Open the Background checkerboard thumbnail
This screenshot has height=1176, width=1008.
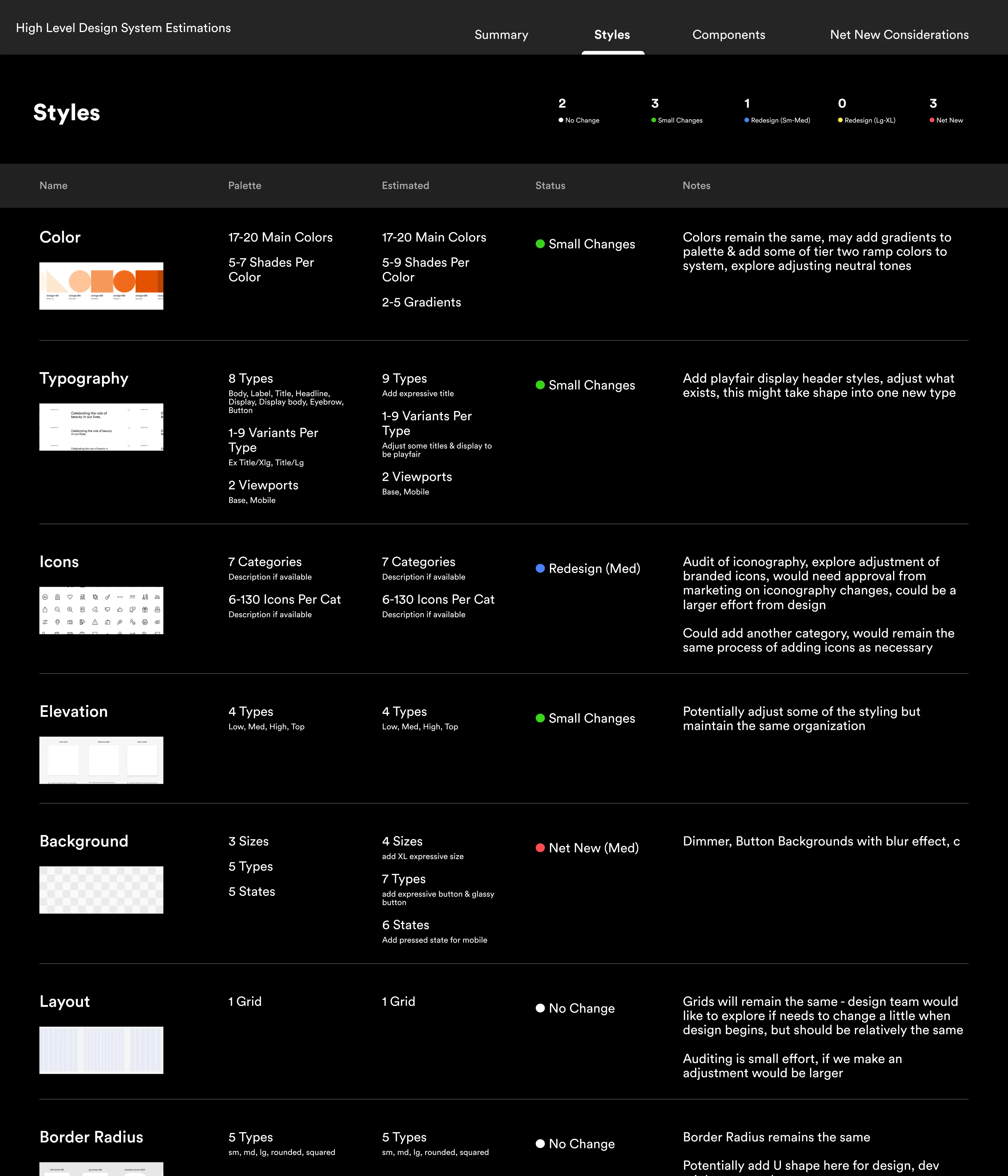pyautogui.click(x=101, y=890)
